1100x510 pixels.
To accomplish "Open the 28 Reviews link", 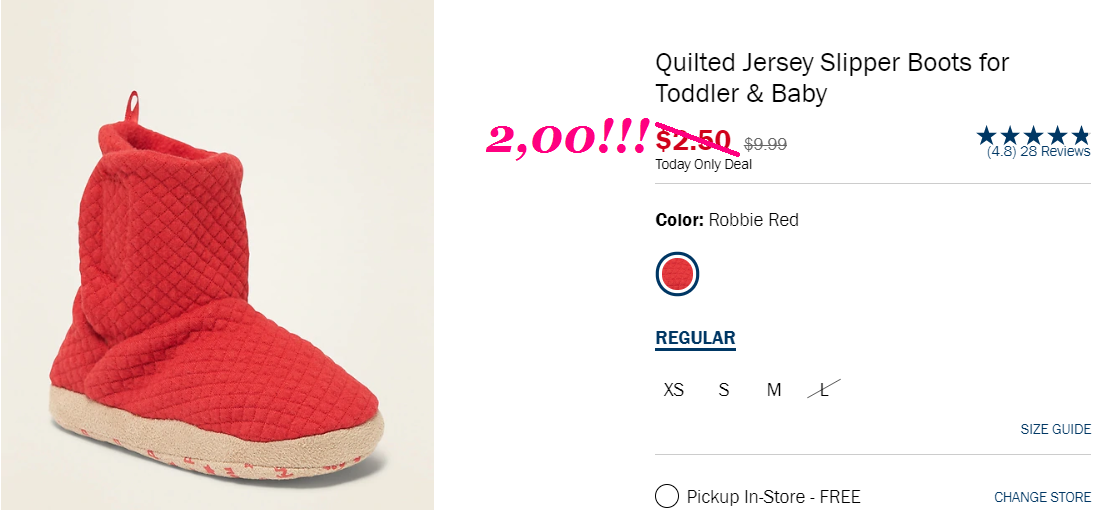I will 1055,152.
